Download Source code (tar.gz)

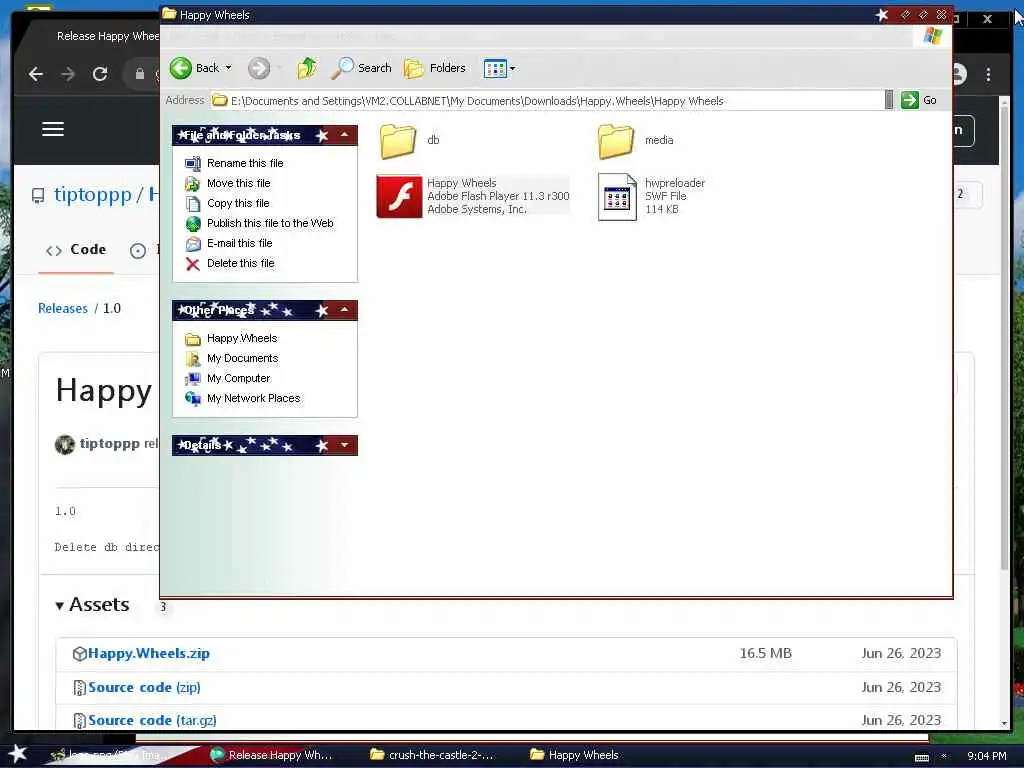click(152, 720)
